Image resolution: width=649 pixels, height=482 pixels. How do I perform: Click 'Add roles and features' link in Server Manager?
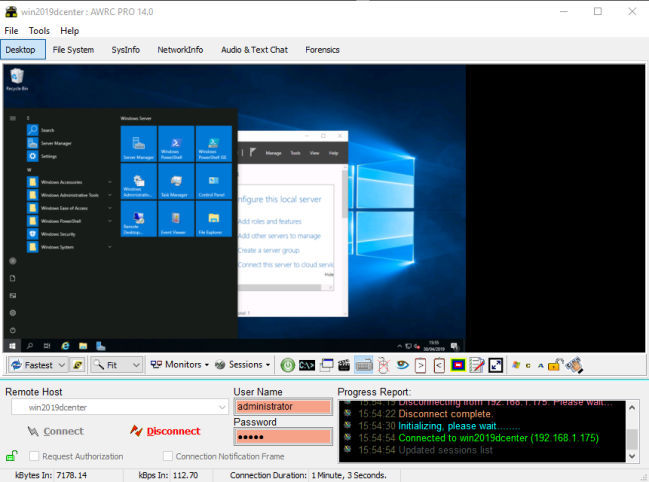tap(270, 221)
